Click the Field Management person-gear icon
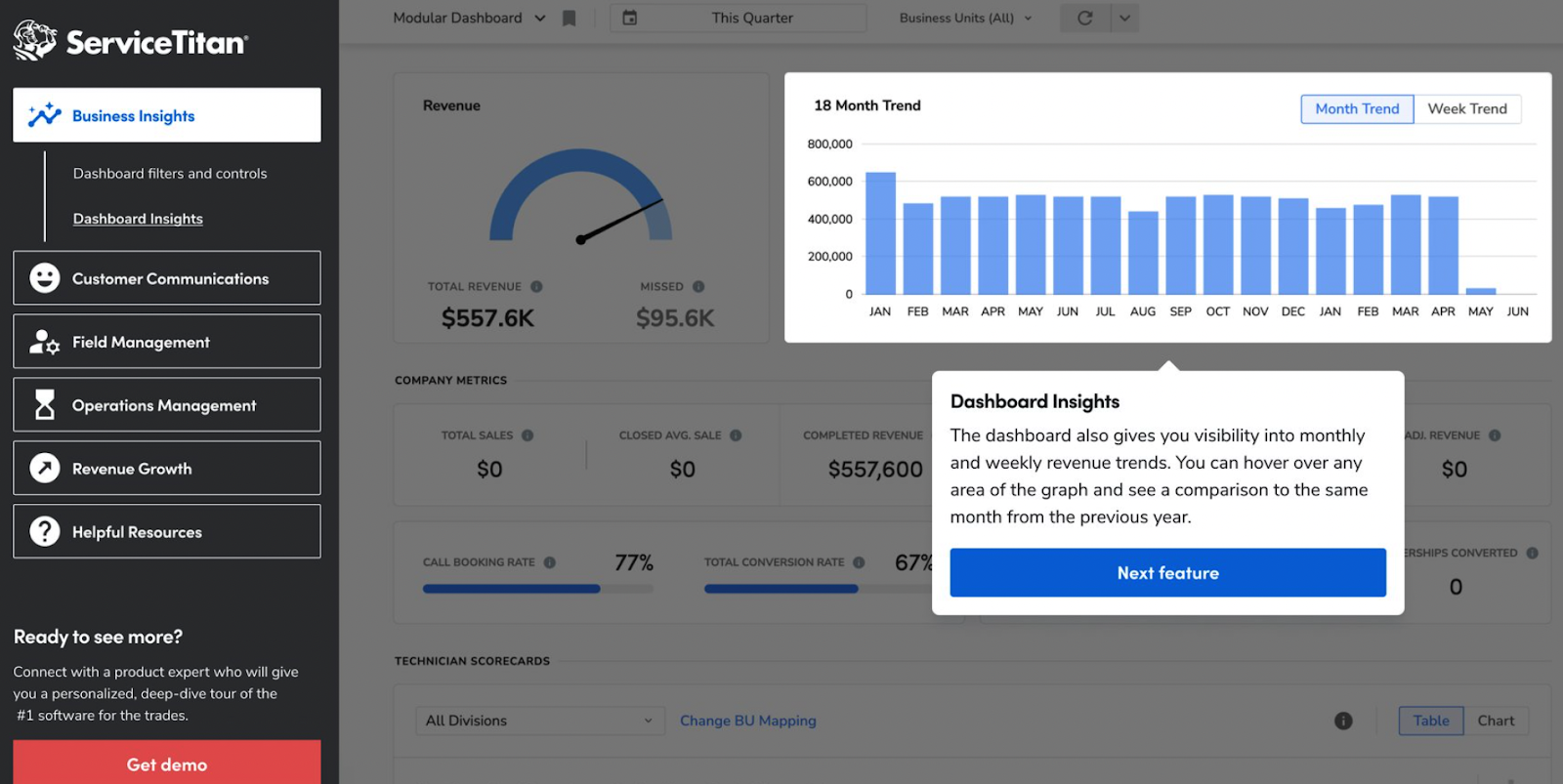1563x784 pixels. (x=44, y=342)
